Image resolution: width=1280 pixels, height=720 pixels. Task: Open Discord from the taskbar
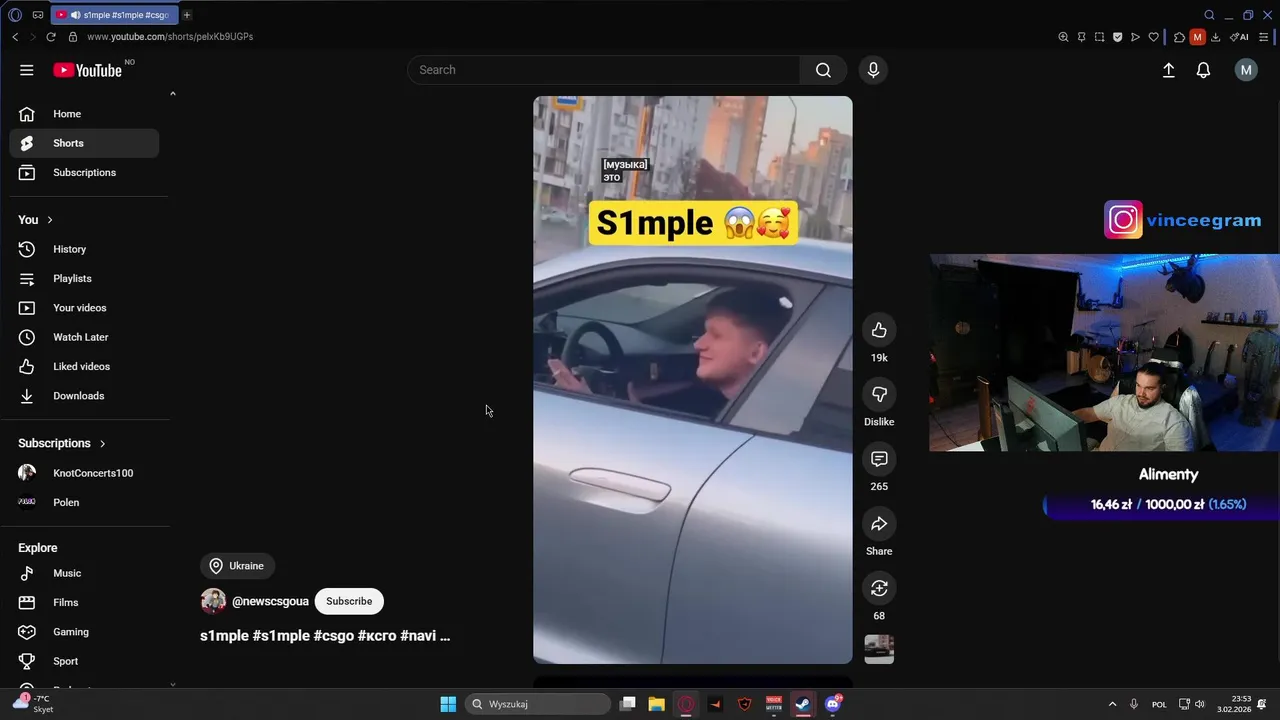coord(833,704)
